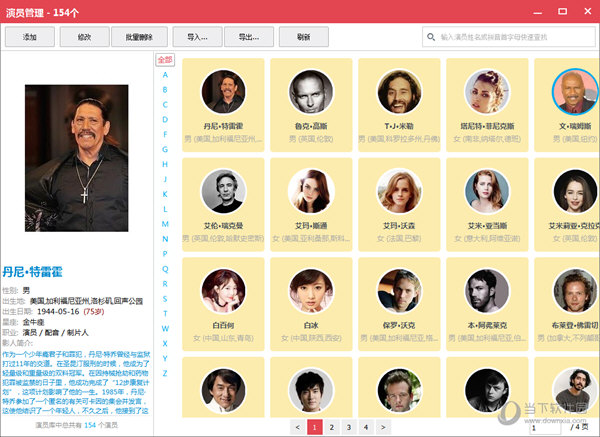Go to the next page with >
This screenshot has height=437, width=600.
click(383, 427)
